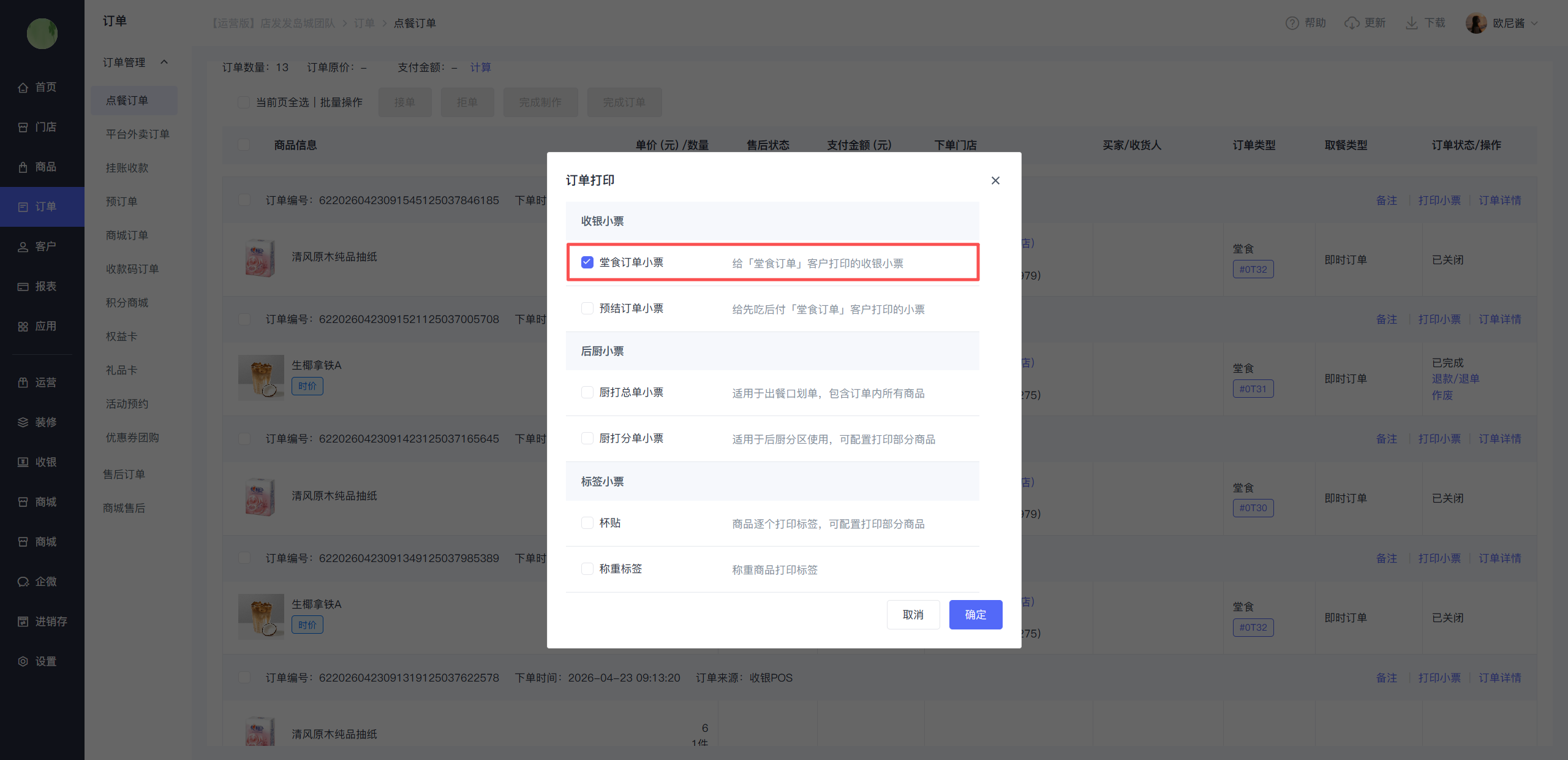
Task: Click the 生椰拿铁A product thumbnail
Action: 261,377
